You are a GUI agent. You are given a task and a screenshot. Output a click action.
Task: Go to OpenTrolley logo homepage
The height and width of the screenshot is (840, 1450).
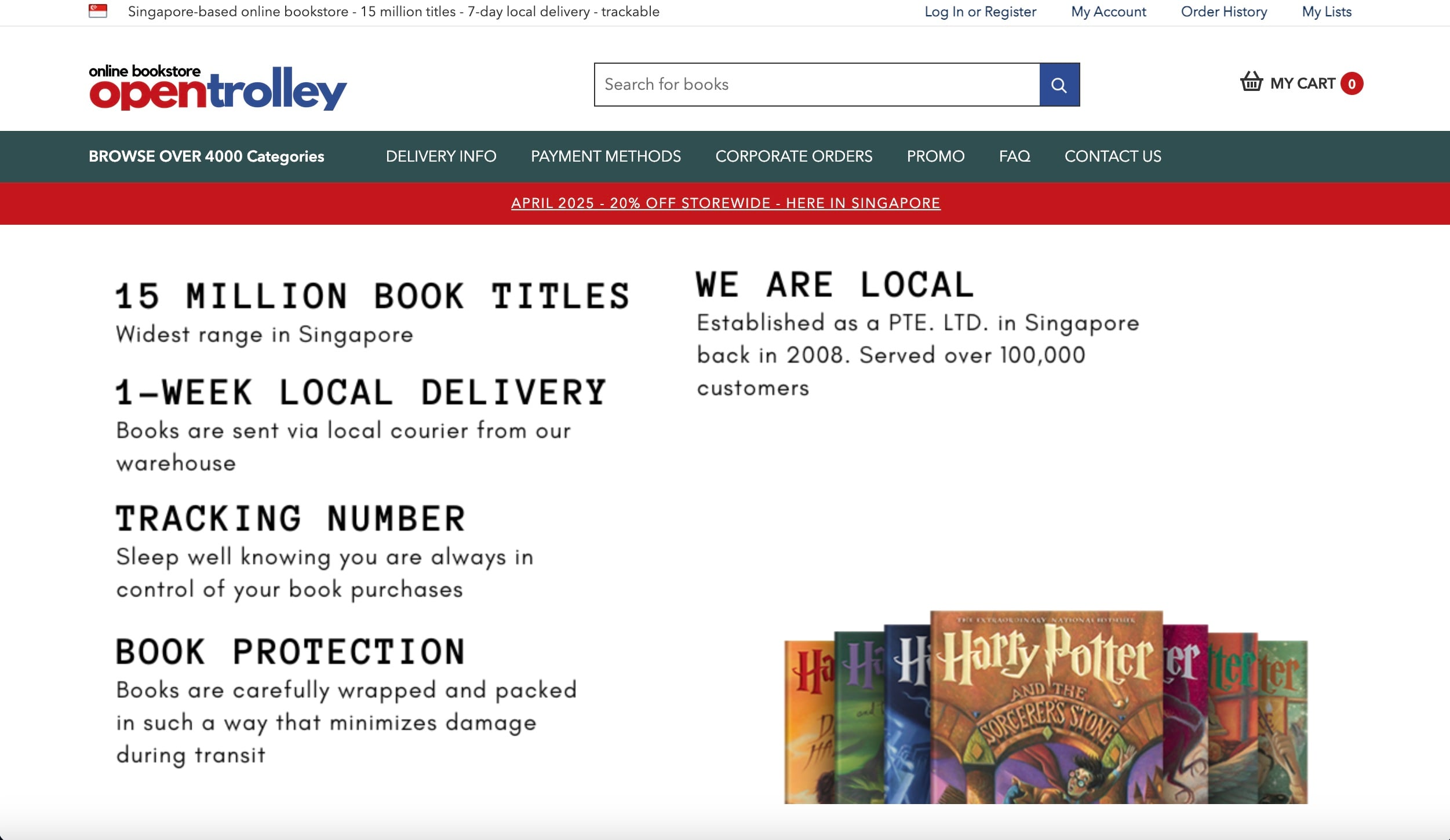218,87
